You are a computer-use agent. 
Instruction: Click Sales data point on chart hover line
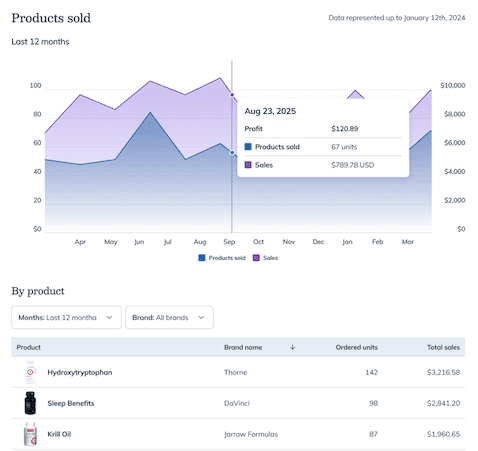tap(232, 95)
